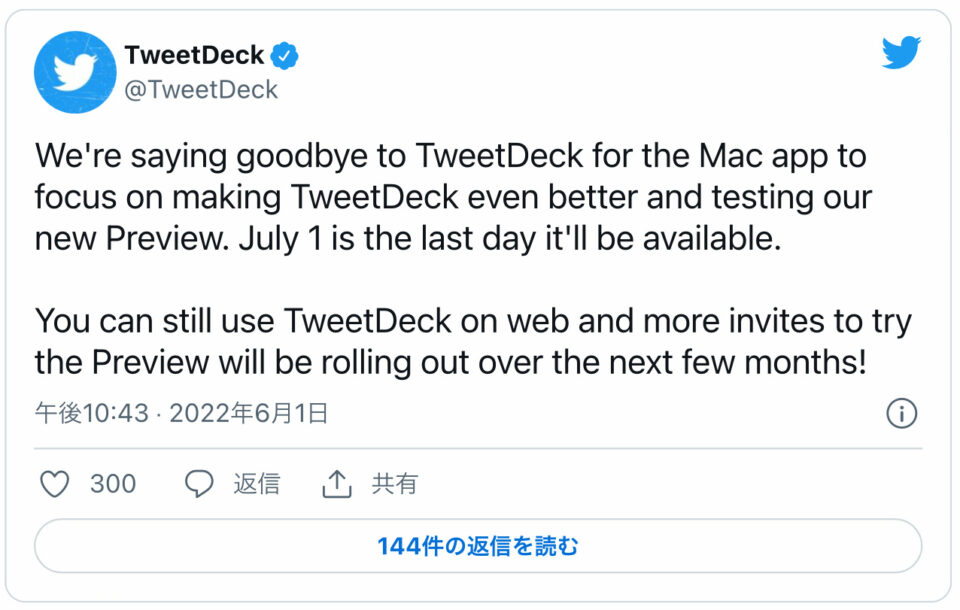960x610 pixels.
Task: Click the TweetDeck display name
Action: coord(194,55)
